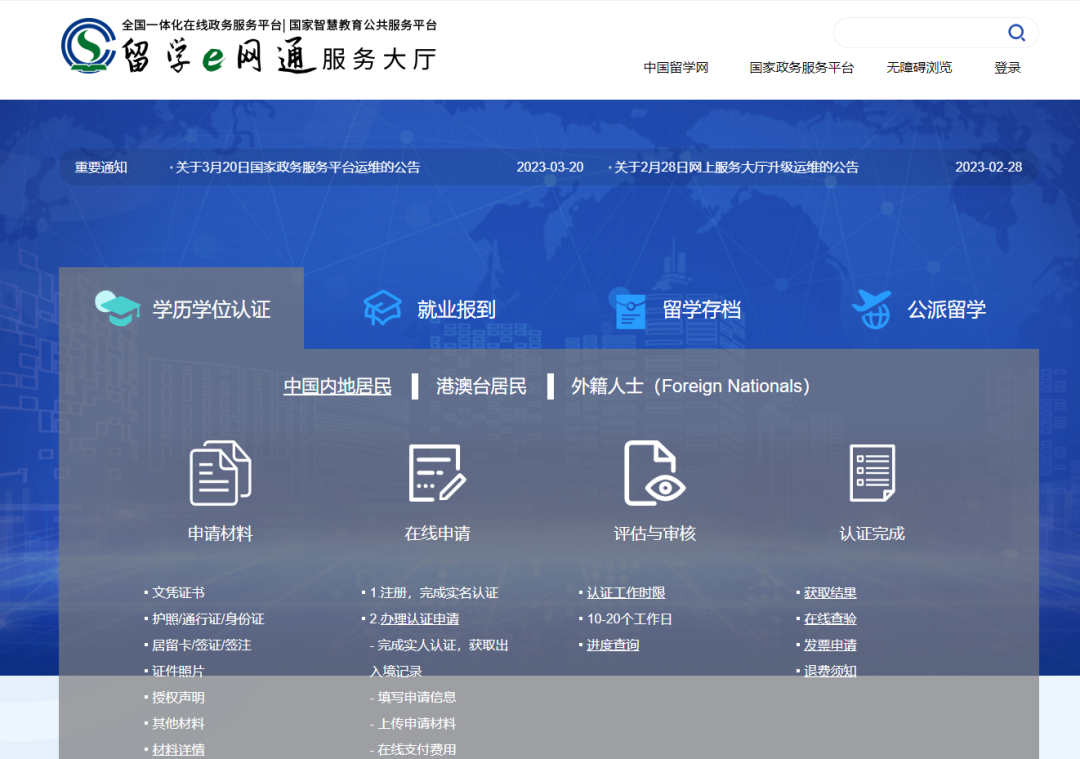Click 登录 to log in

(1007, 67)
